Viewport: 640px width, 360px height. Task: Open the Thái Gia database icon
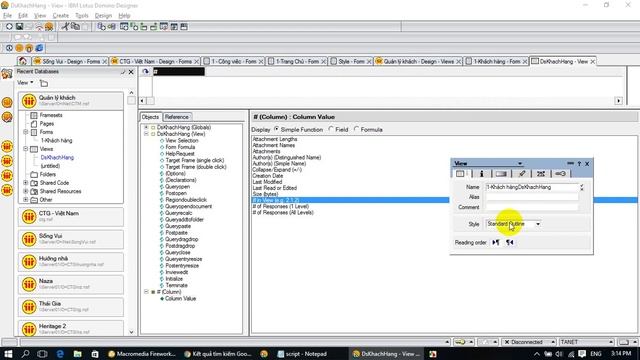pos(29,306)
